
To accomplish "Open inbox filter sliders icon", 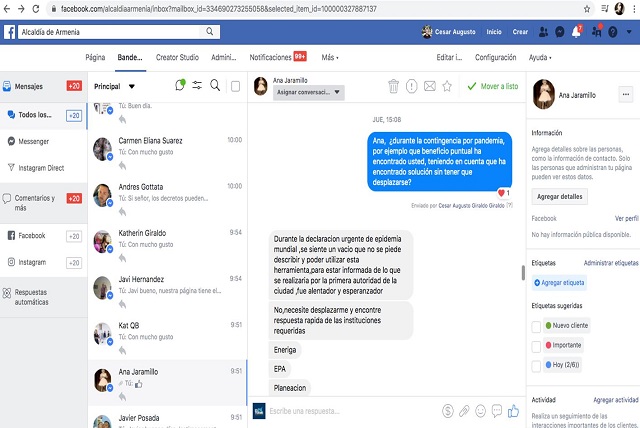I will coord(197,85).
